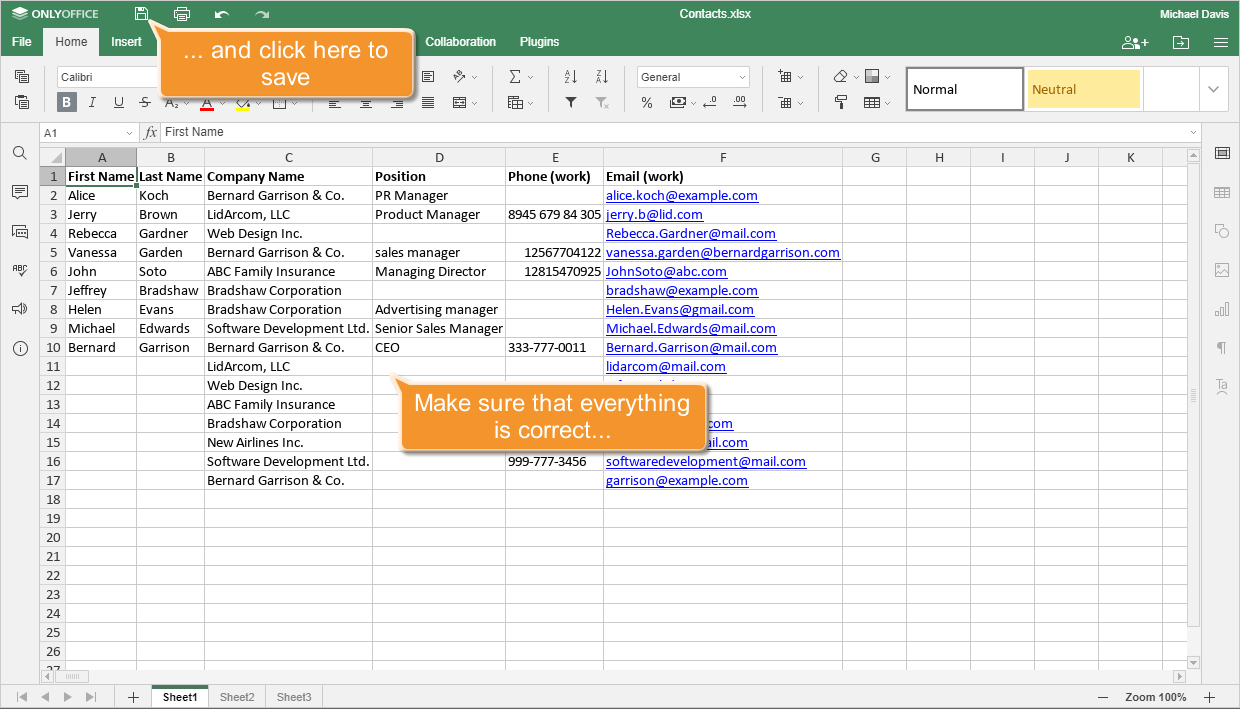
Task: Check spelling with the Spellcheck icon
Action: (19, 270)
